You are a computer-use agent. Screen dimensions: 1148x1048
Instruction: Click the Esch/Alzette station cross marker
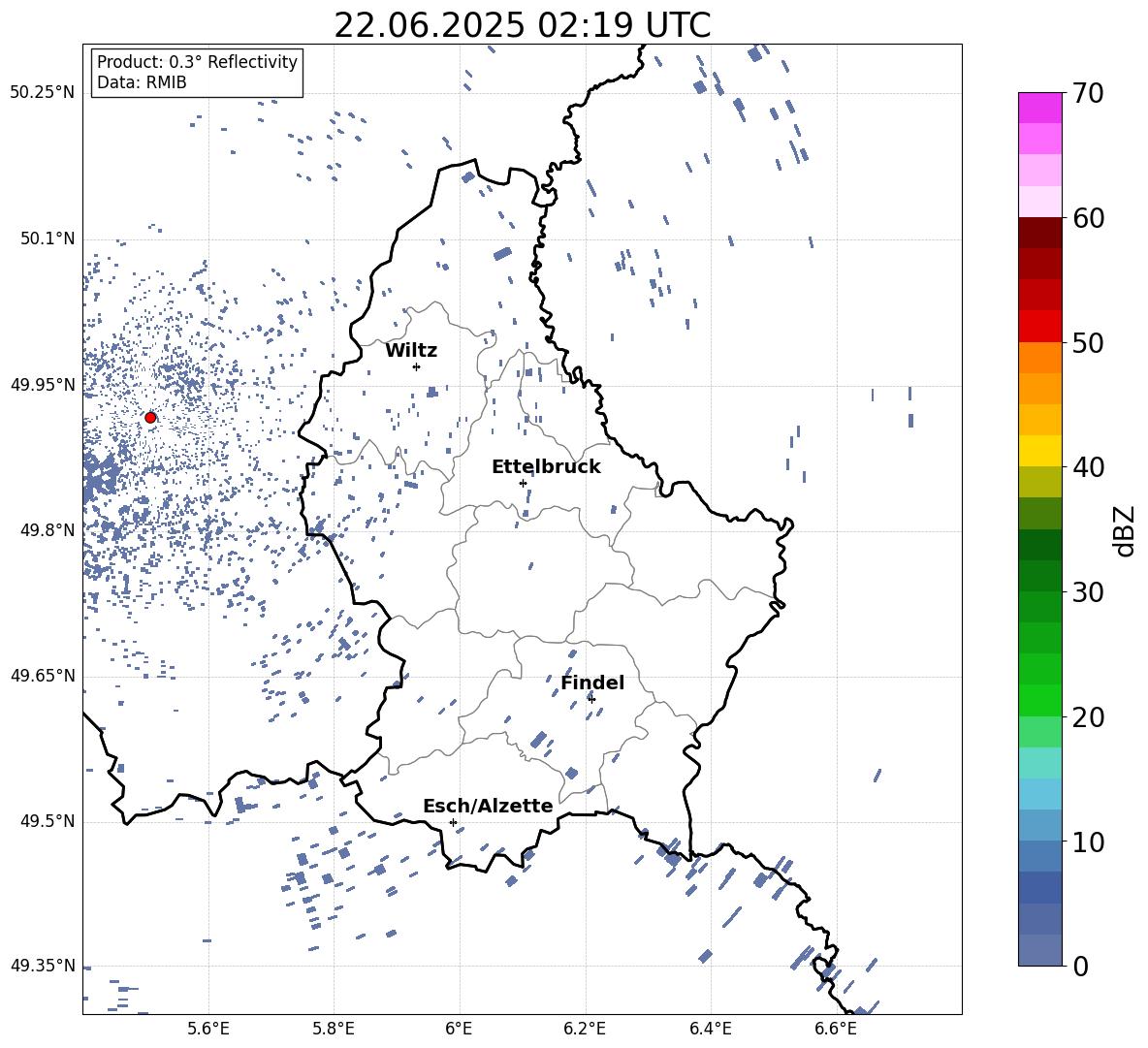pyautogui.click(x=453, y=822)
